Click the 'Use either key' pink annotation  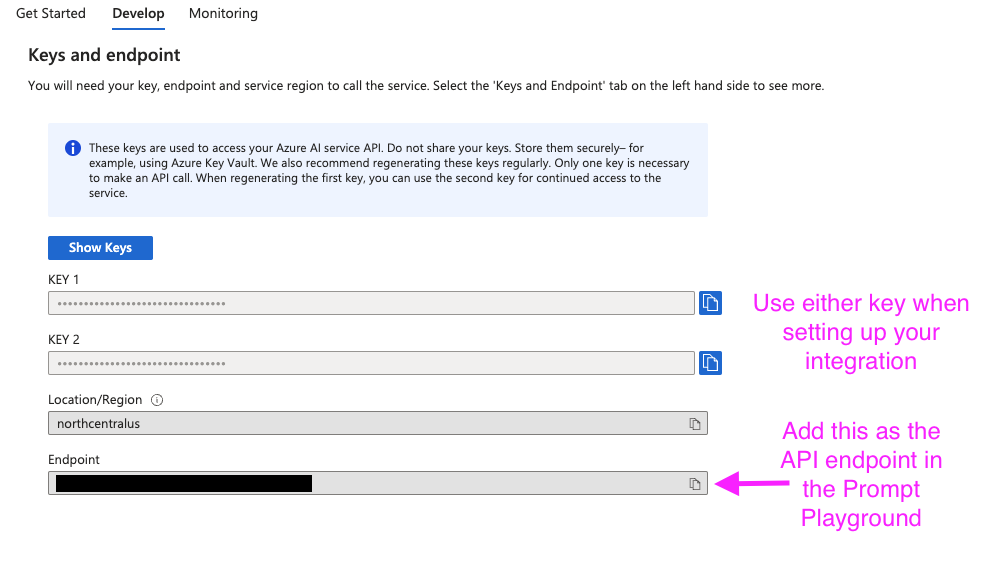[861, 332]
